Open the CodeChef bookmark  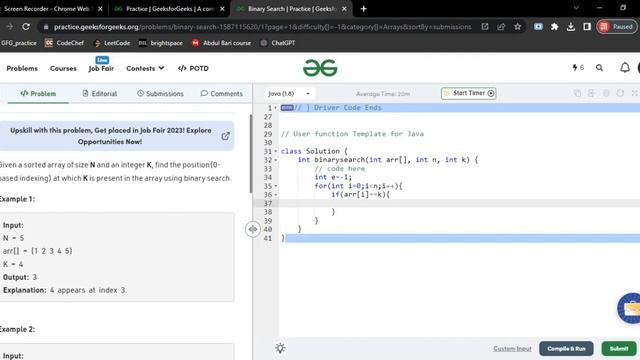(x=64, y=43)
